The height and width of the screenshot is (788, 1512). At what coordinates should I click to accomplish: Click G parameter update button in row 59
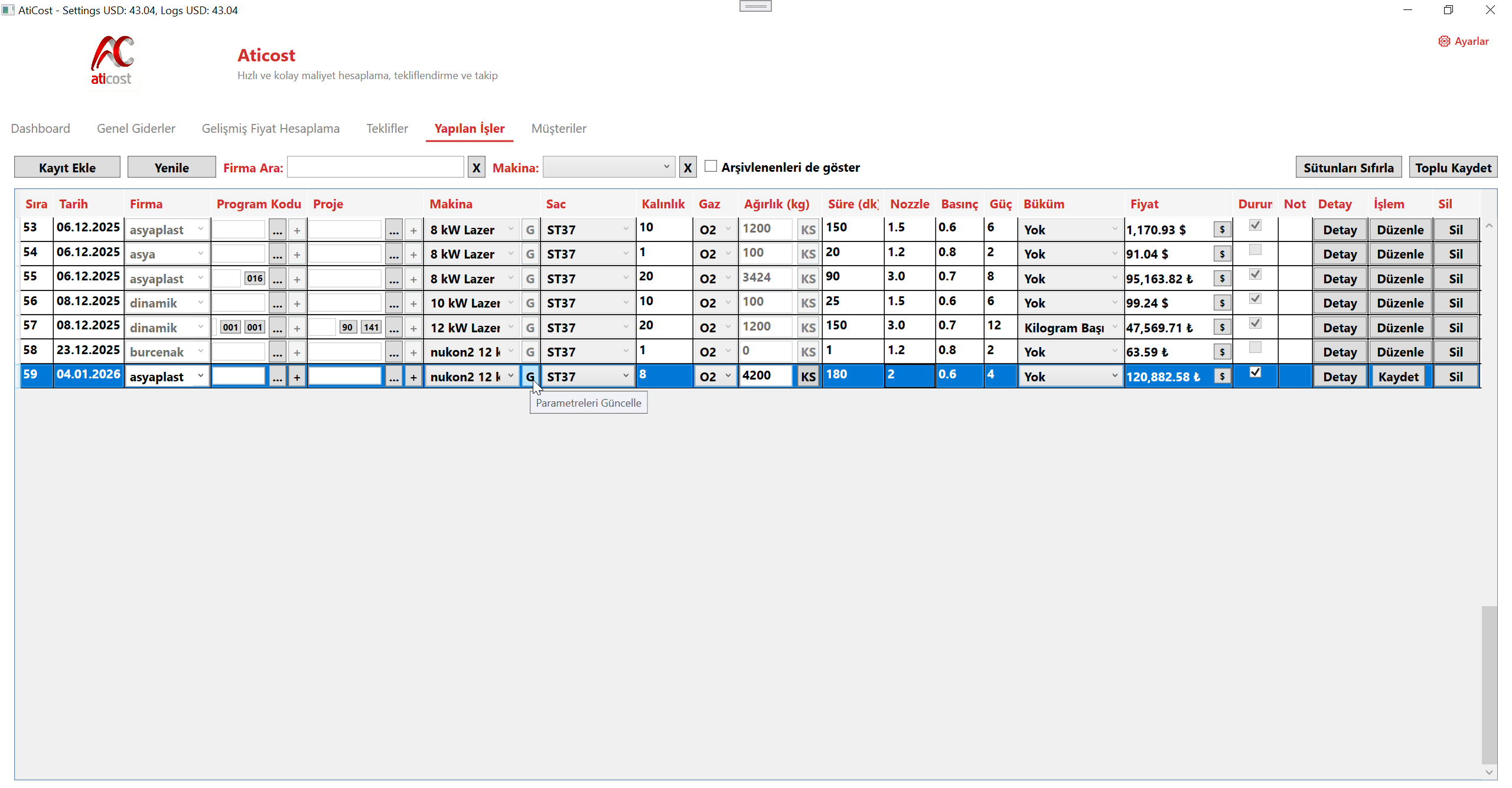point(530,377)
